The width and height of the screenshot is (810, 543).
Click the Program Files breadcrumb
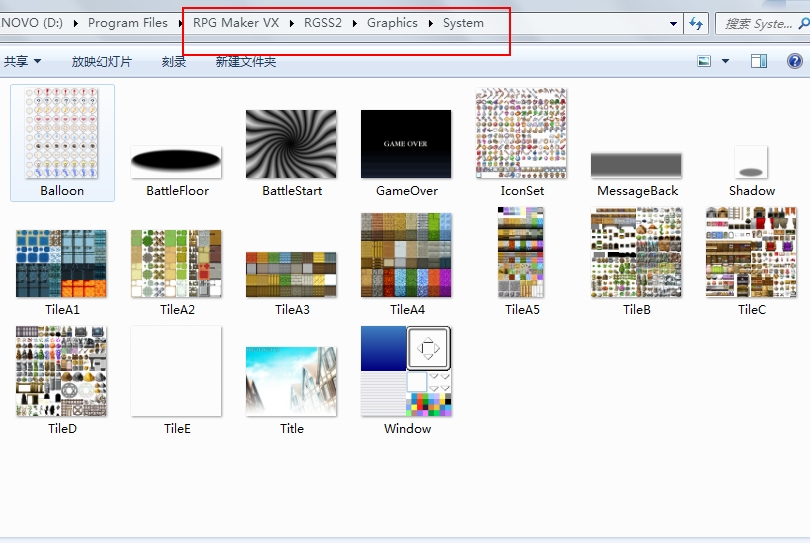128,23
